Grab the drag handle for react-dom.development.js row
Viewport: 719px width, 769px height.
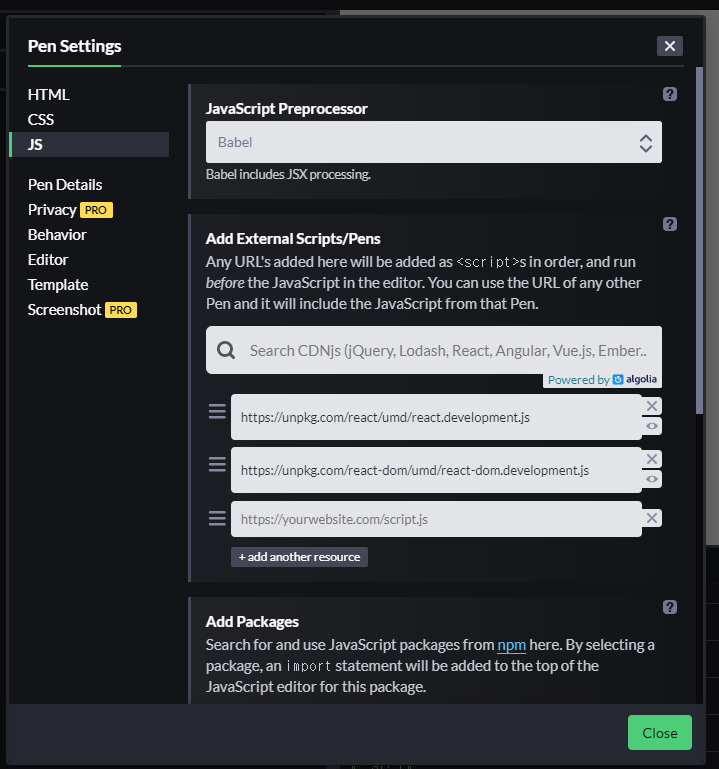click(217, 464)
